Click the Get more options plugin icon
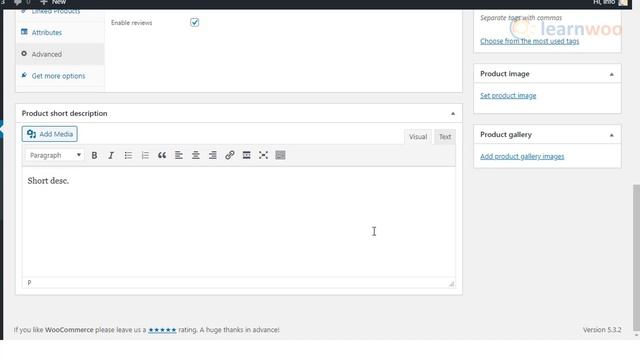The image size is (640, 360). [24, 75]
